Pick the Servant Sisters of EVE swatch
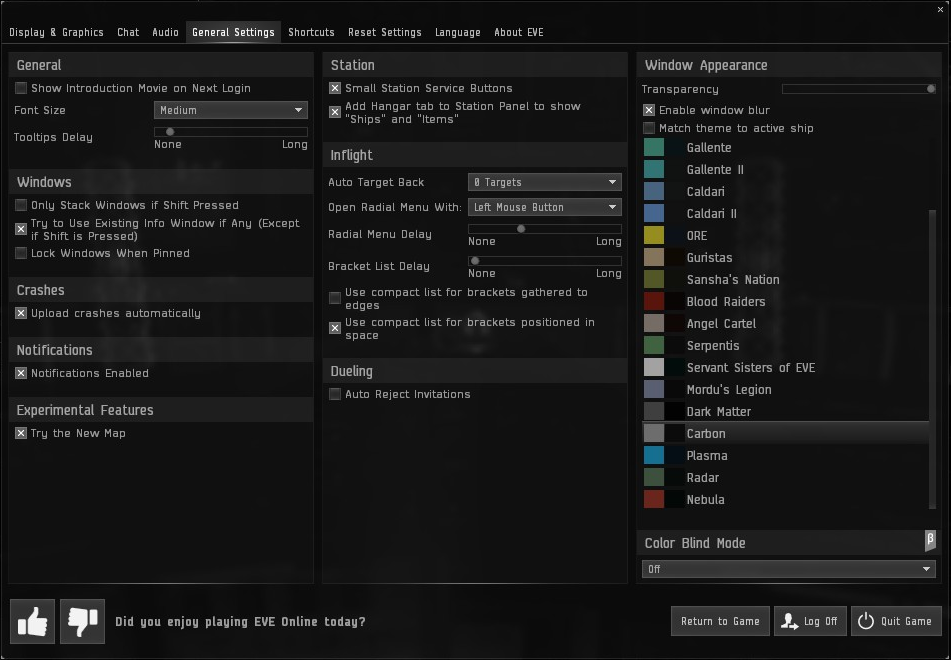Screen dimensions: 951x660 [654, 367]
